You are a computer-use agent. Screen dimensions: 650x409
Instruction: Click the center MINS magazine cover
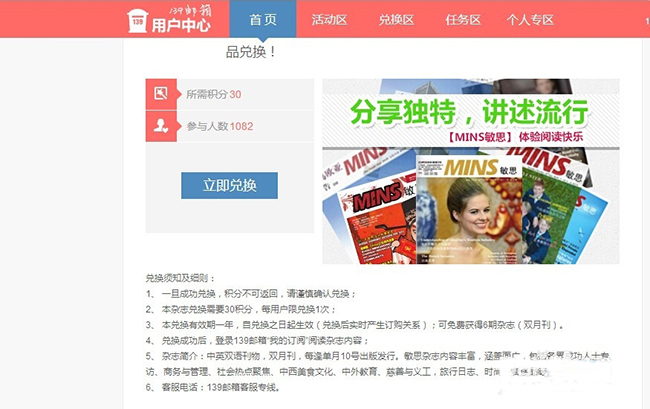coord(469,210)
